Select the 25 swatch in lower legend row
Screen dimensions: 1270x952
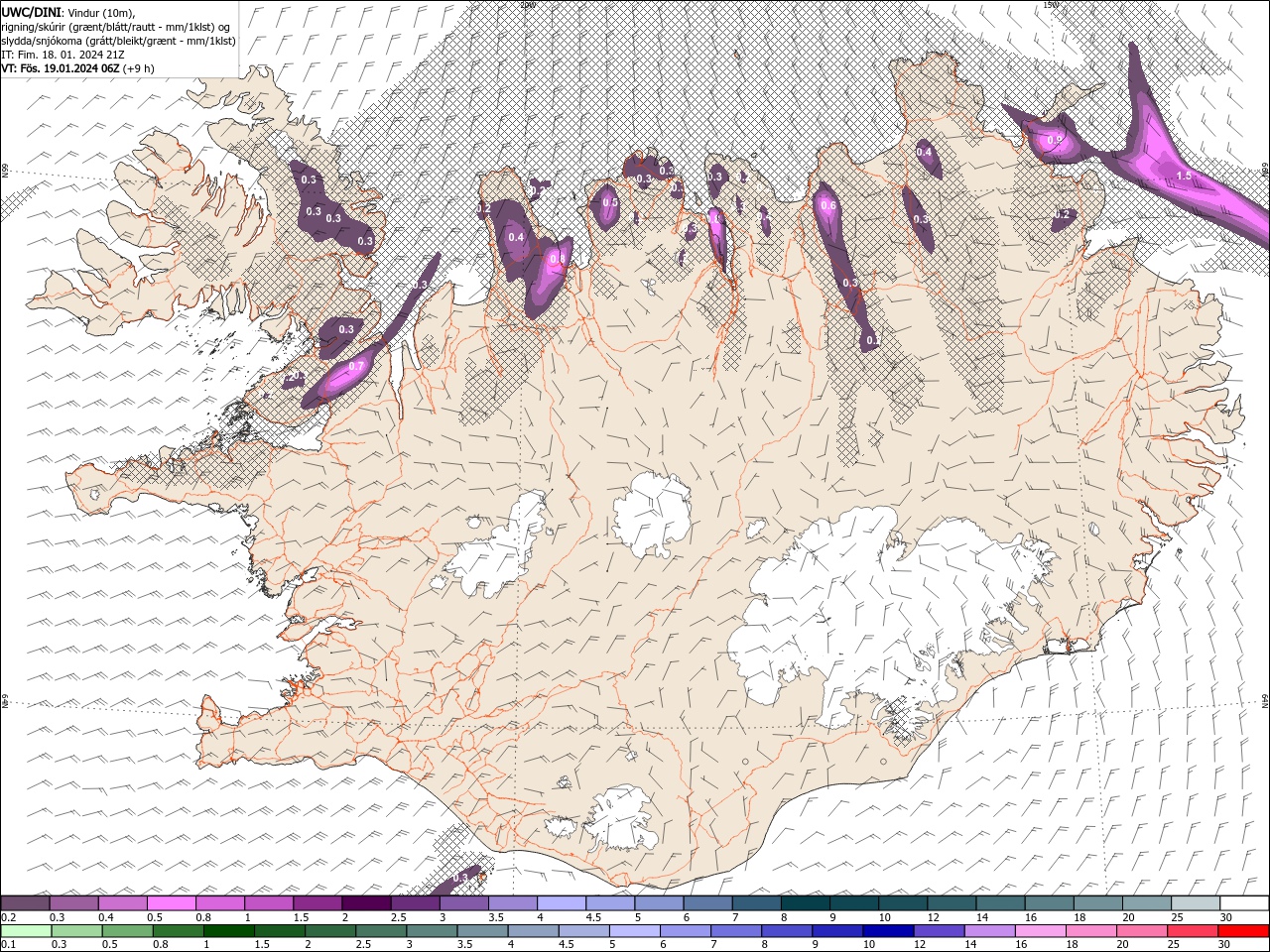pos(1192,931)
